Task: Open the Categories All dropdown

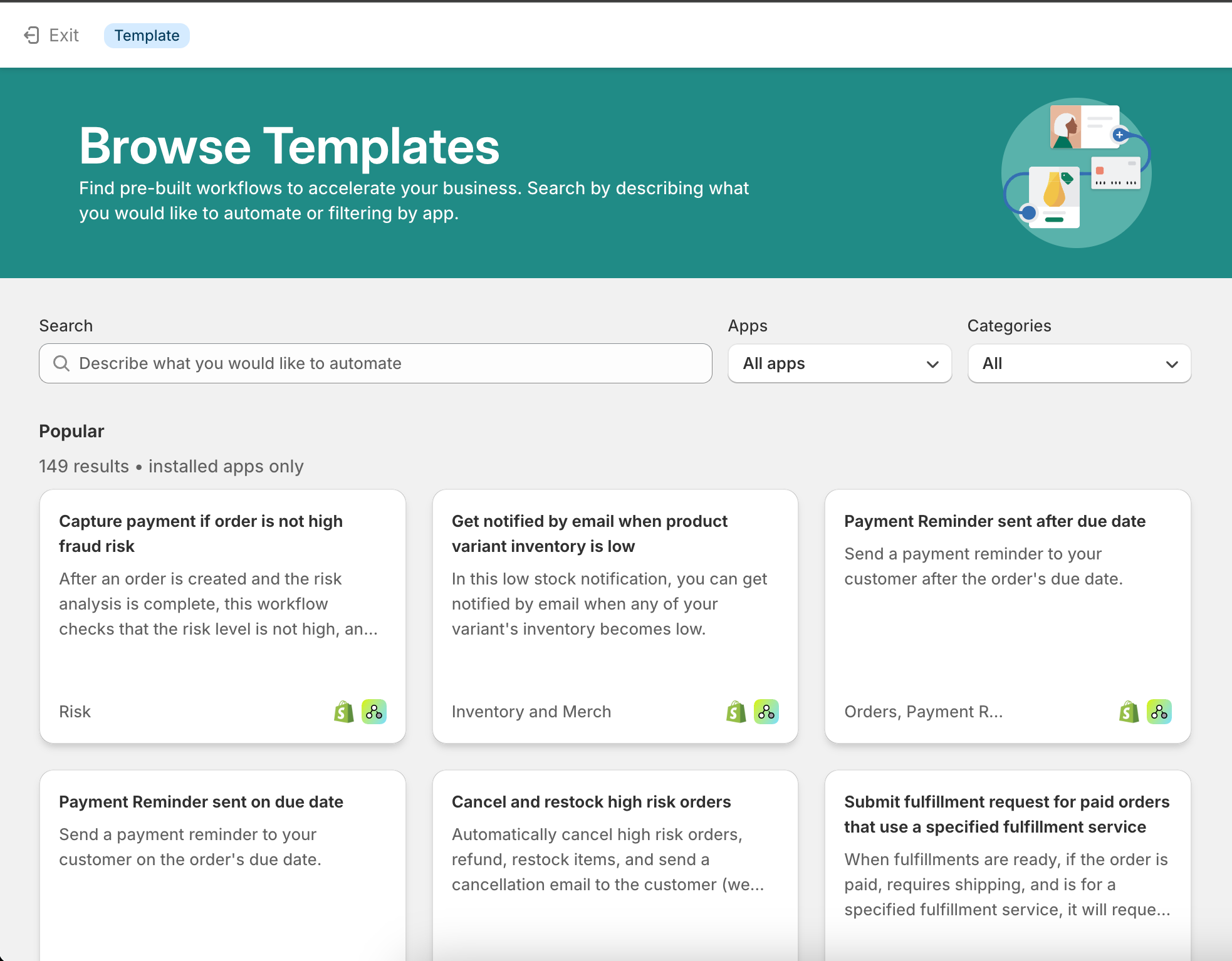Action: pos(1079,363)
